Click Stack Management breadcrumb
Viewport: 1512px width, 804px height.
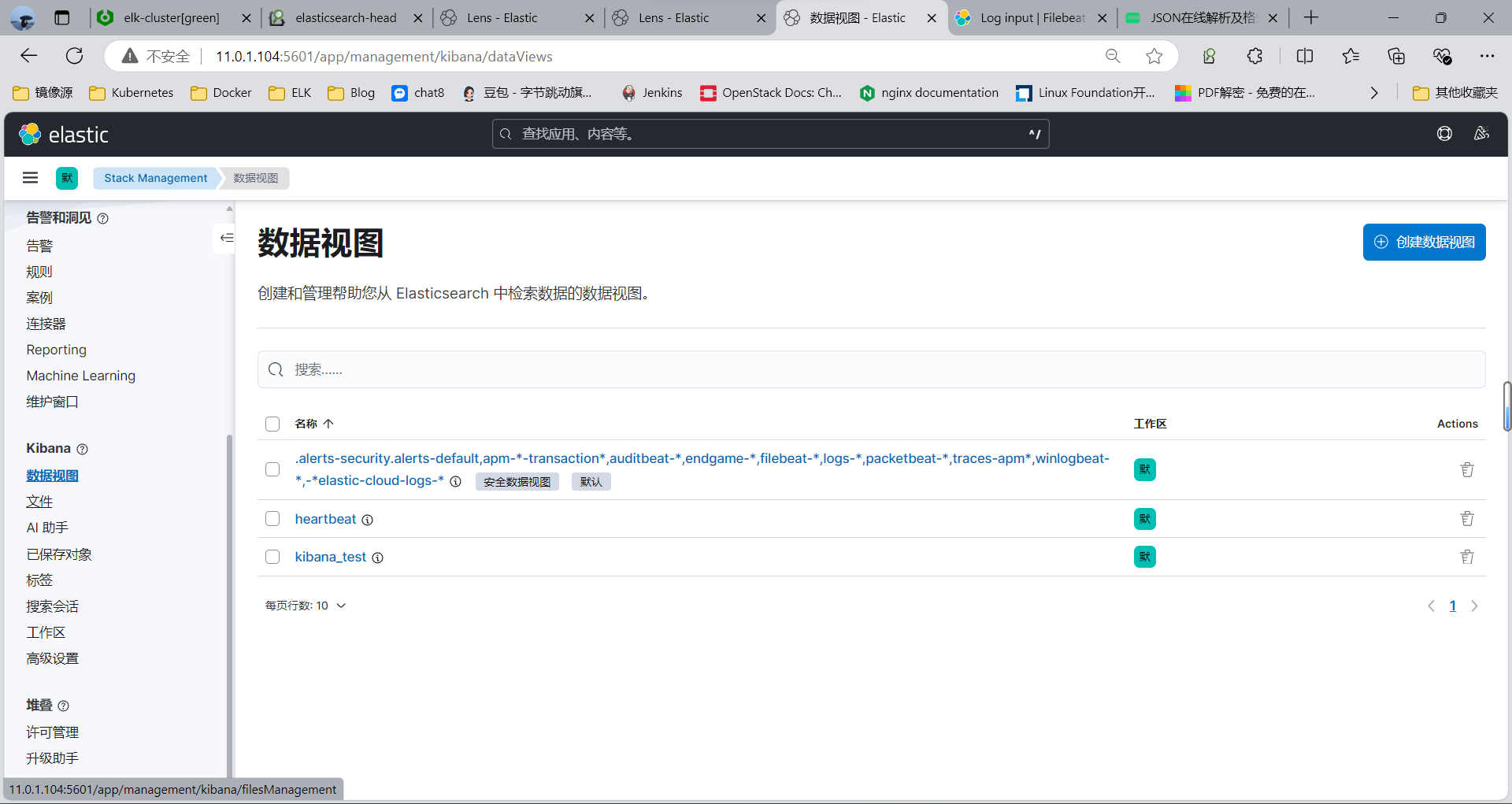click(155, 178)
